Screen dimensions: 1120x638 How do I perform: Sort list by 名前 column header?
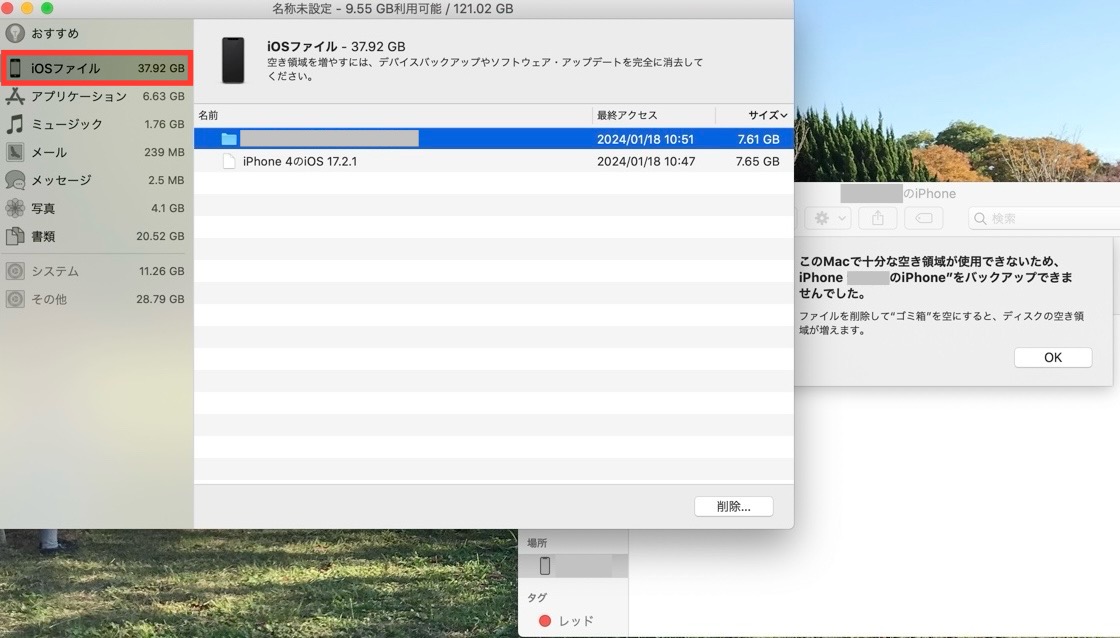208,115
